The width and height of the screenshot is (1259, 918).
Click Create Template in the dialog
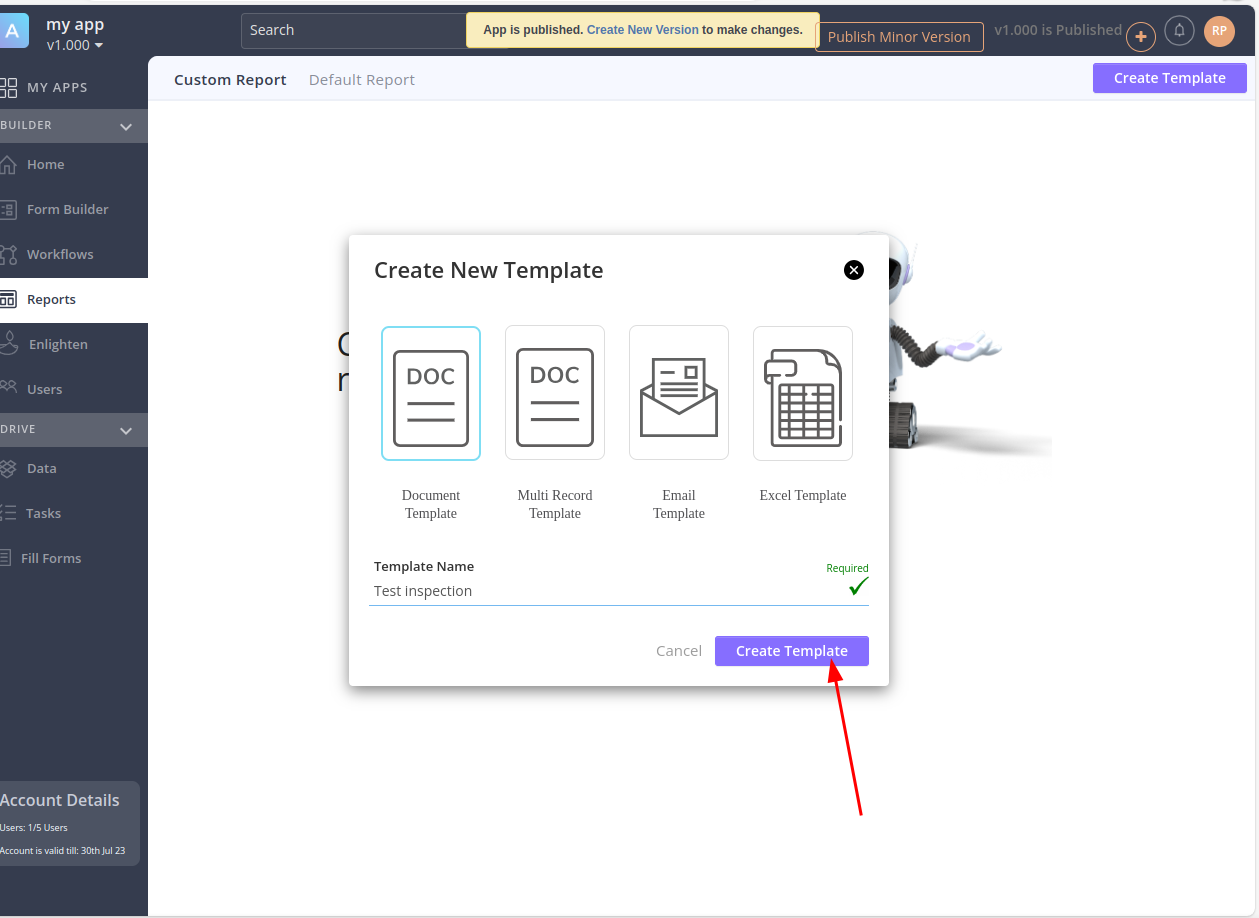point(791,651)
